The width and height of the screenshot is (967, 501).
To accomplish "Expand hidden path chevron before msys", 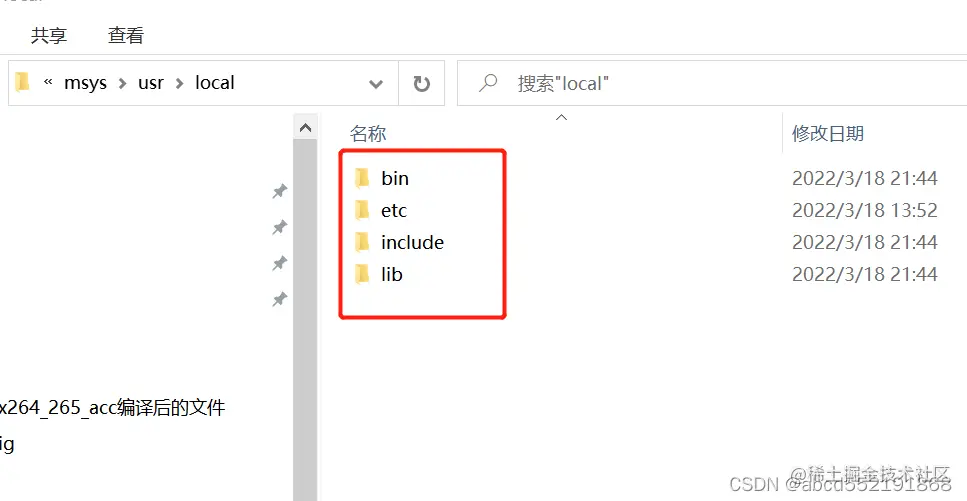I will tap(48, 82).
